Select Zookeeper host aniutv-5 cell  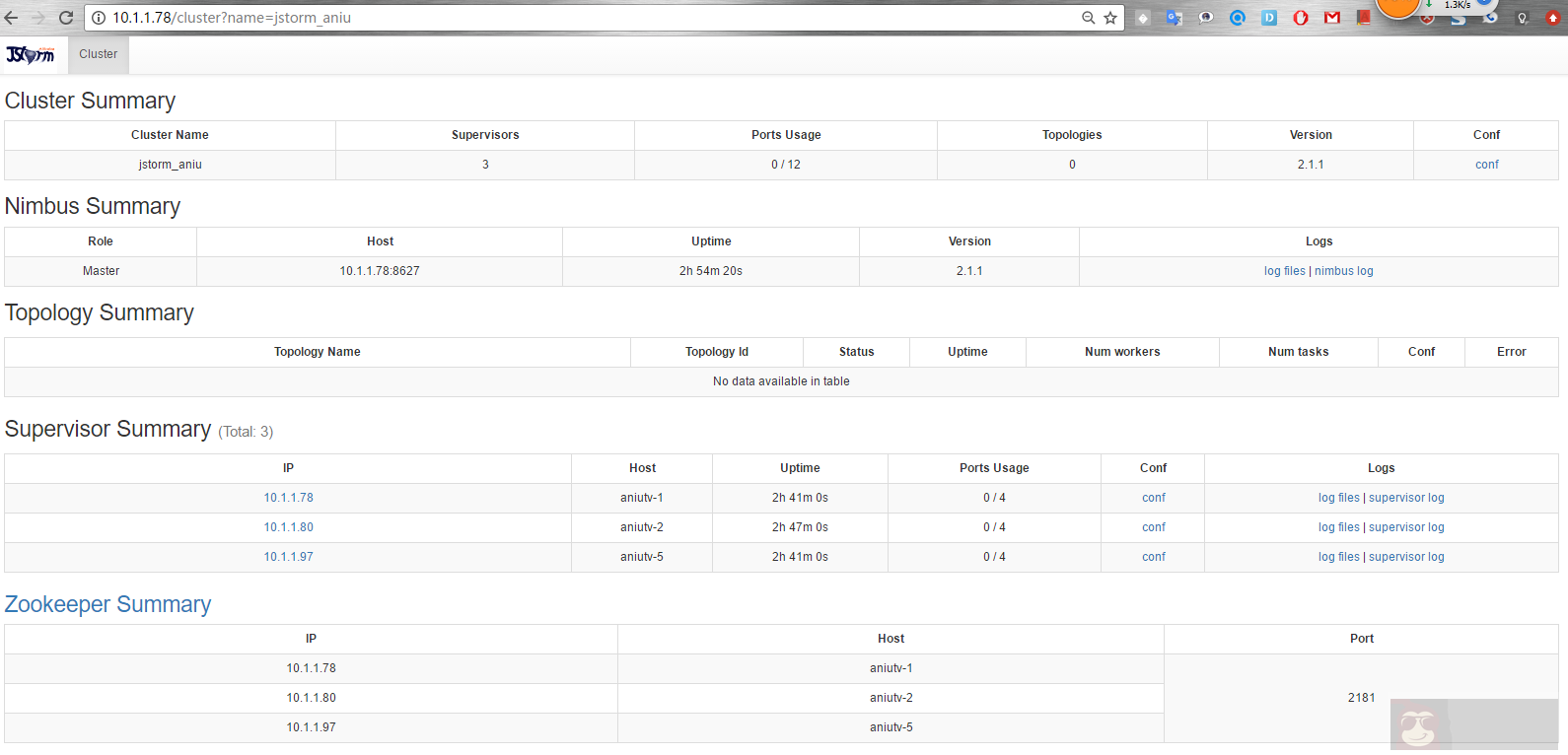tap(891, 727)
